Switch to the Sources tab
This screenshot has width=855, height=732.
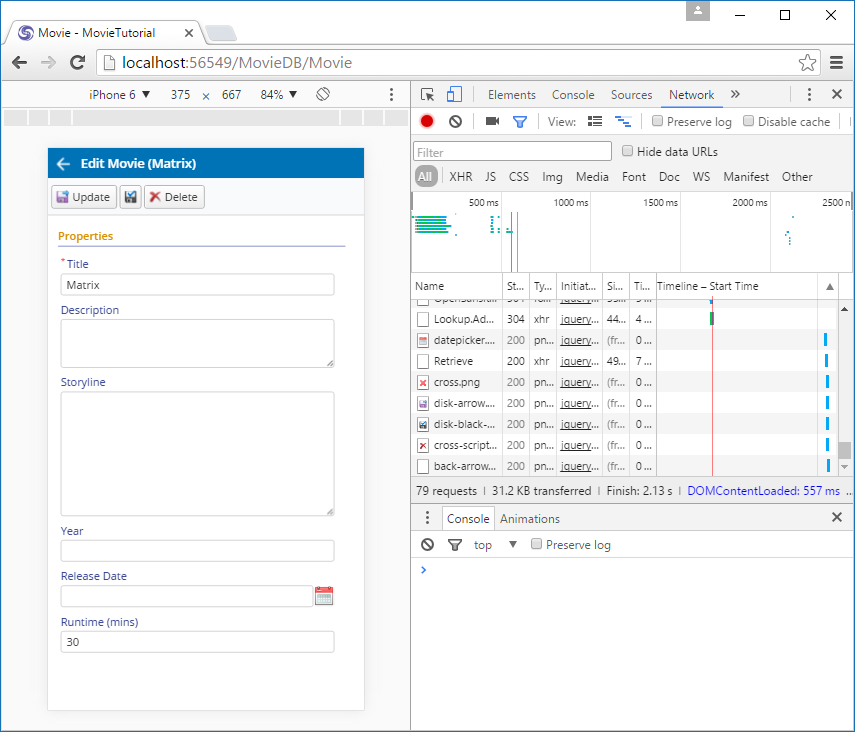[631, 95]
